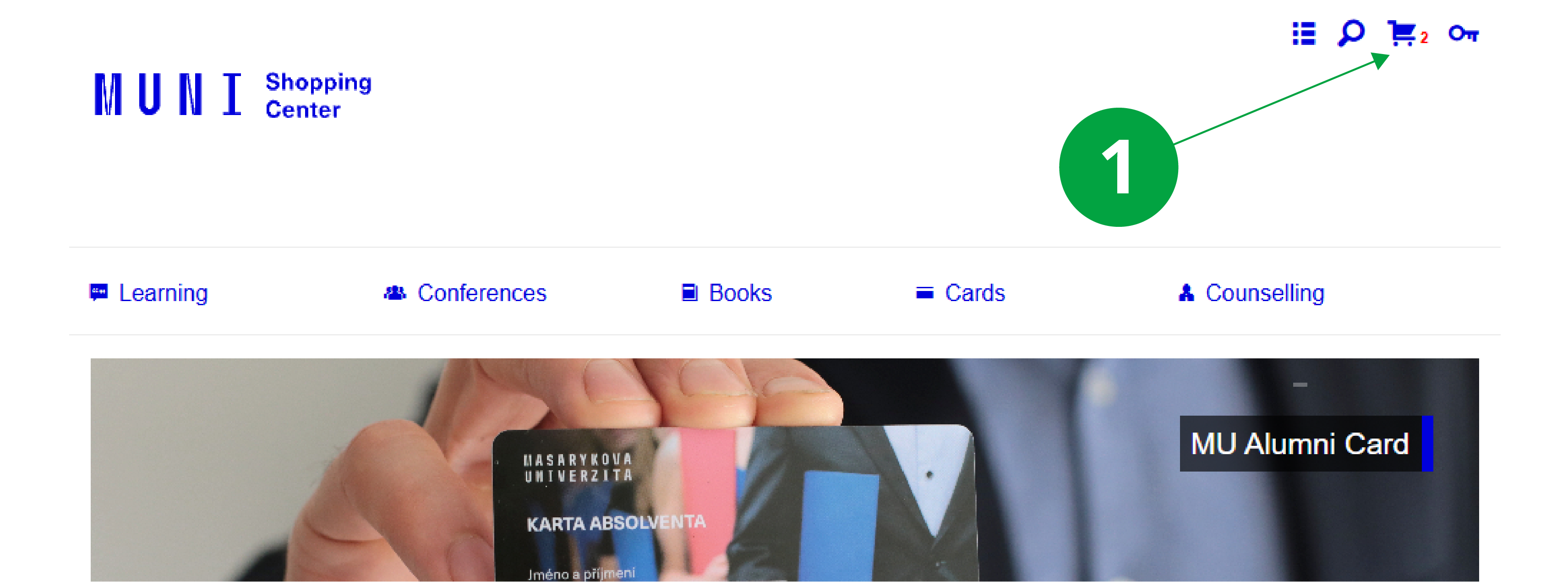Click the red cart item count badge
Screen dimensions: 1568x582
click(1424, 38)
